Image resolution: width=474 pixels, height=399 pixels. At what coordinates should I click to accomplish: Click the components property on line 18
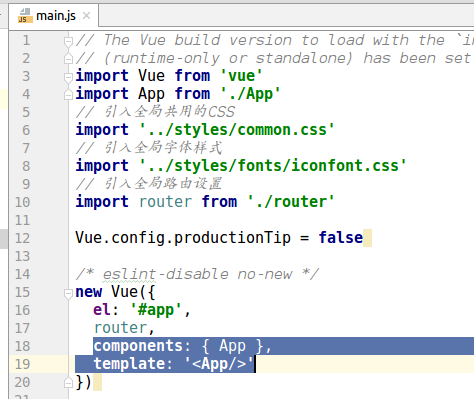pyautogui.click(x=138, y=346)
